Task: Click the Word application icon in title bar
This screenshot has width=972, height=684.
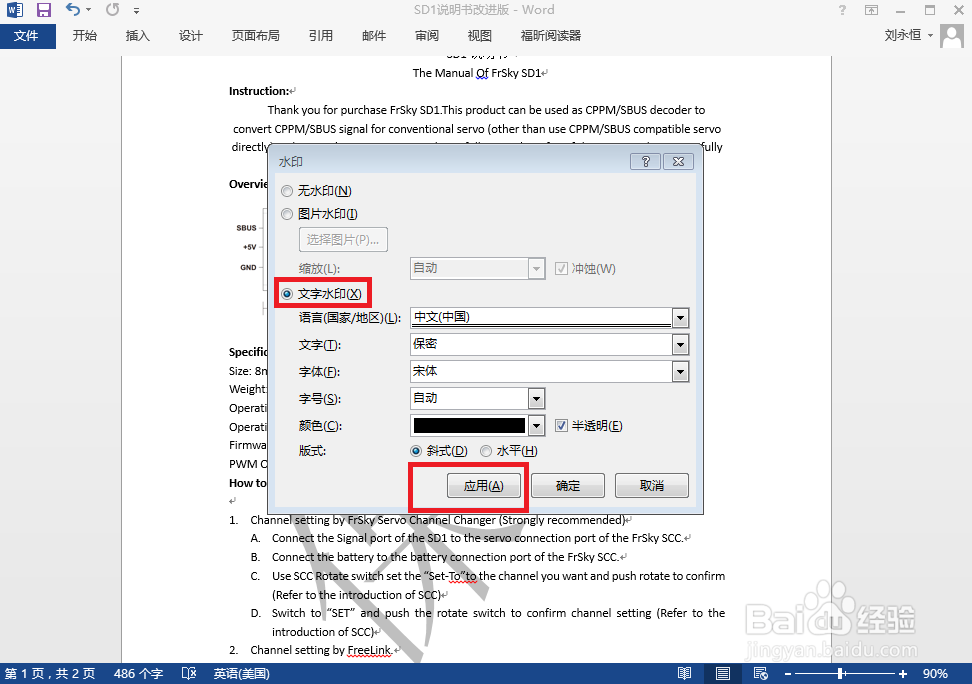Action: pos(15,10)
